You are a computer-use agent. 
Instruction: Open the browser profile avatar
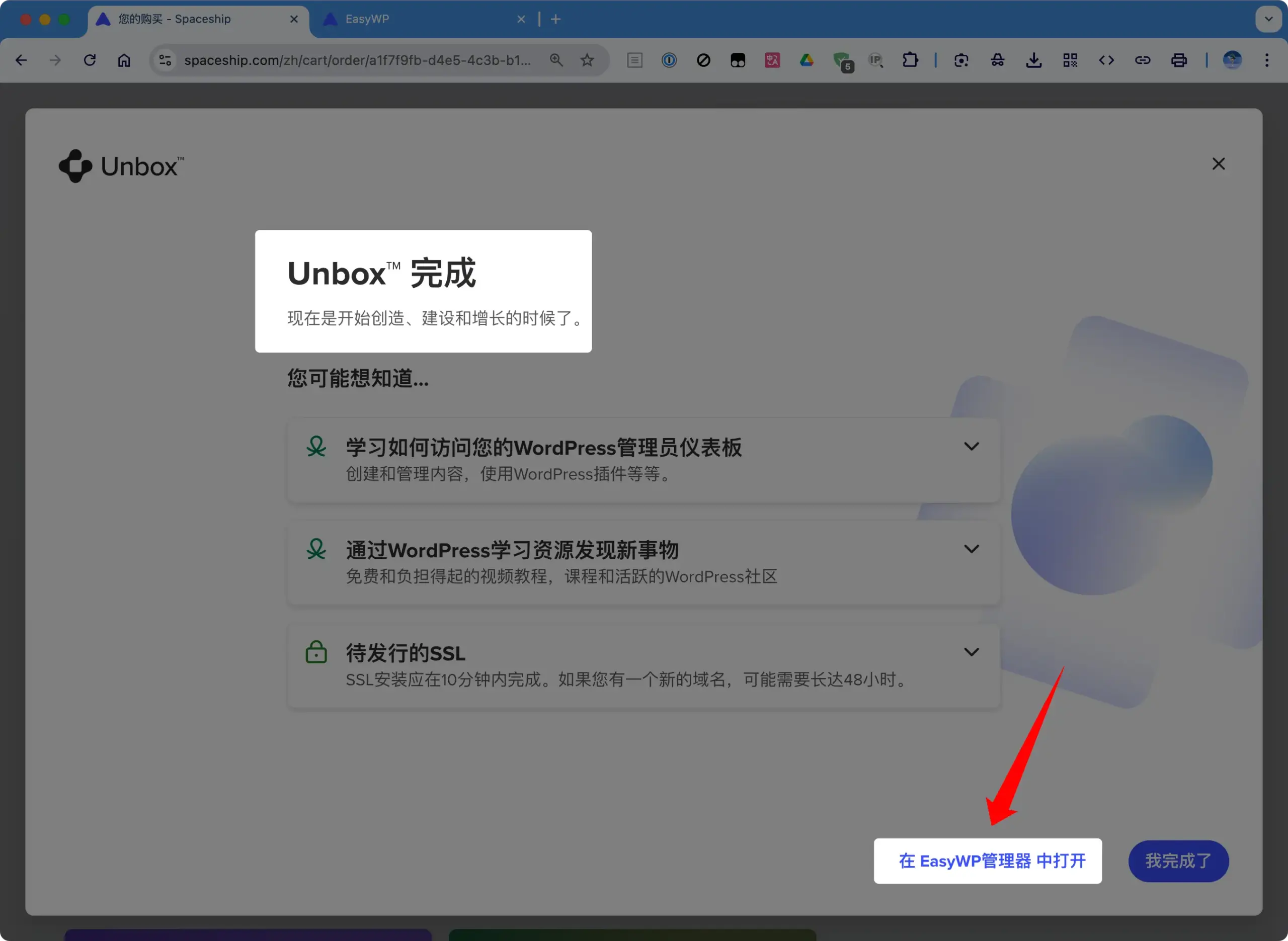[1232, 60]
